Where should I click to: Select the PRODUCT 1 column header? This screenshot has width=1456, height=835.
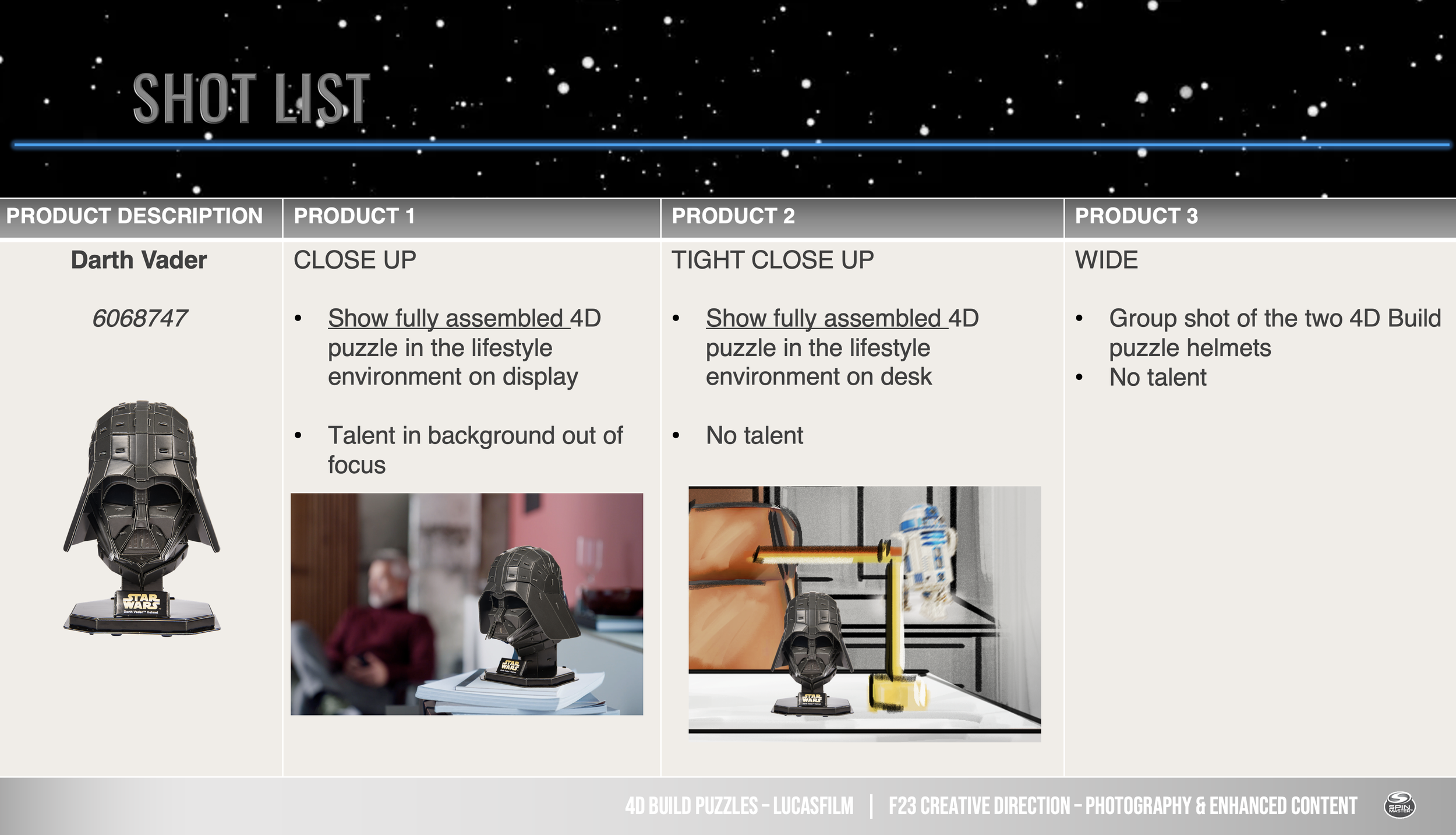[354, 216]
